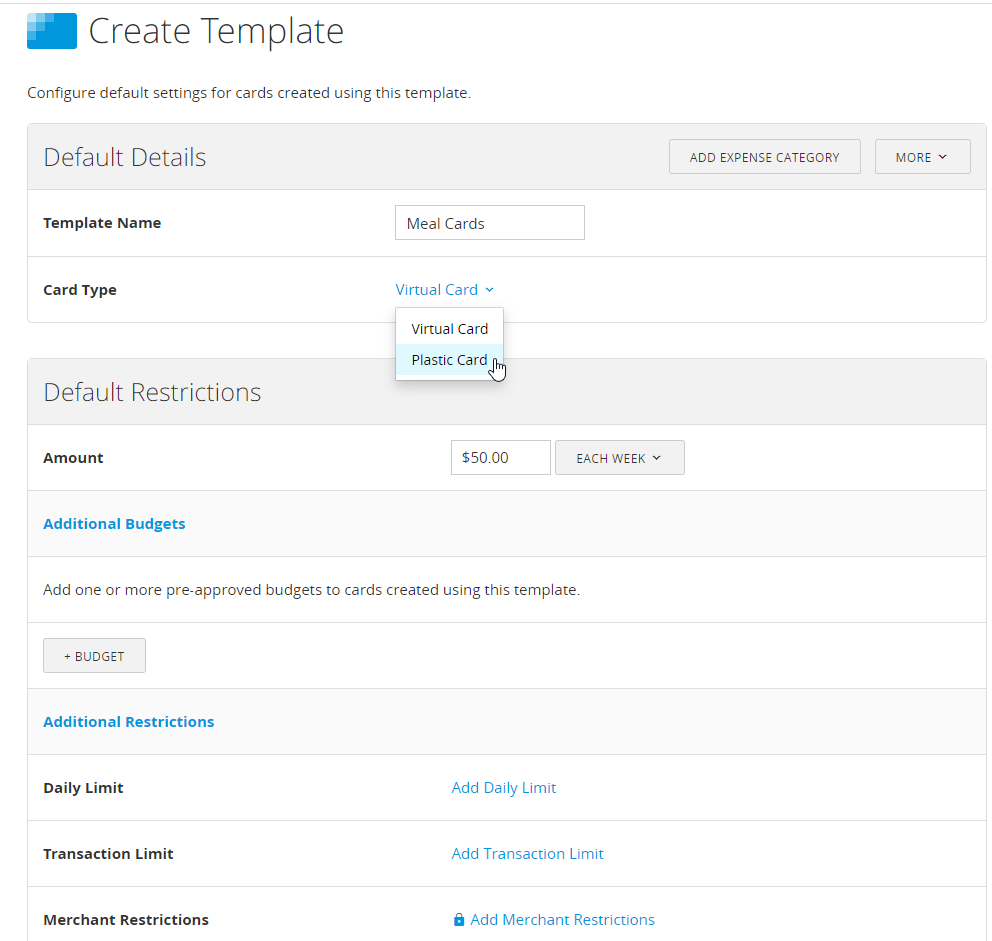Open the EACH WEEK frequency dropdown
The width and height of the screenshot is (992, 941).
click(619, 457)
